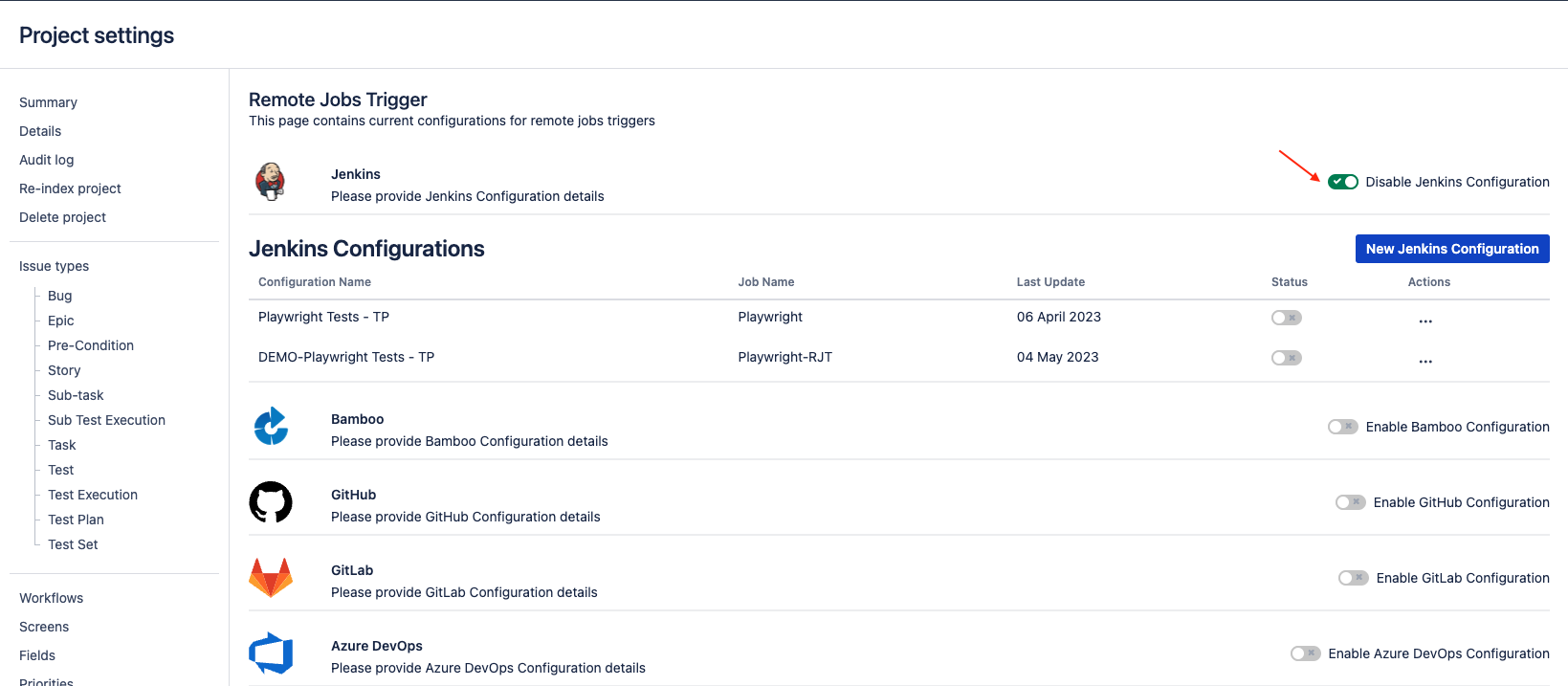
Task: Open the Audit log page
Action: (46, 160)
